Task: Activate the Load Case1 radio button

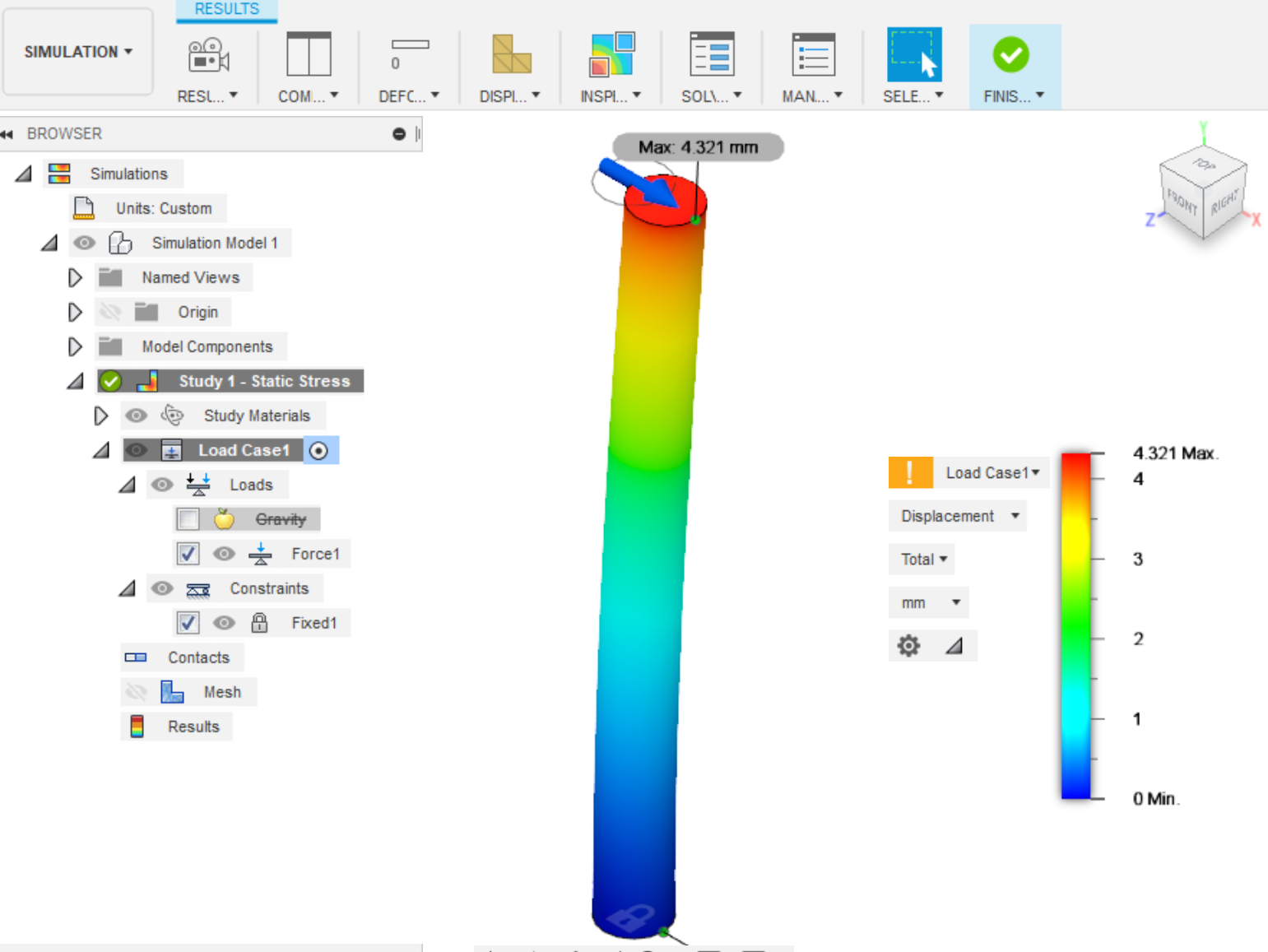Action: 319,450
